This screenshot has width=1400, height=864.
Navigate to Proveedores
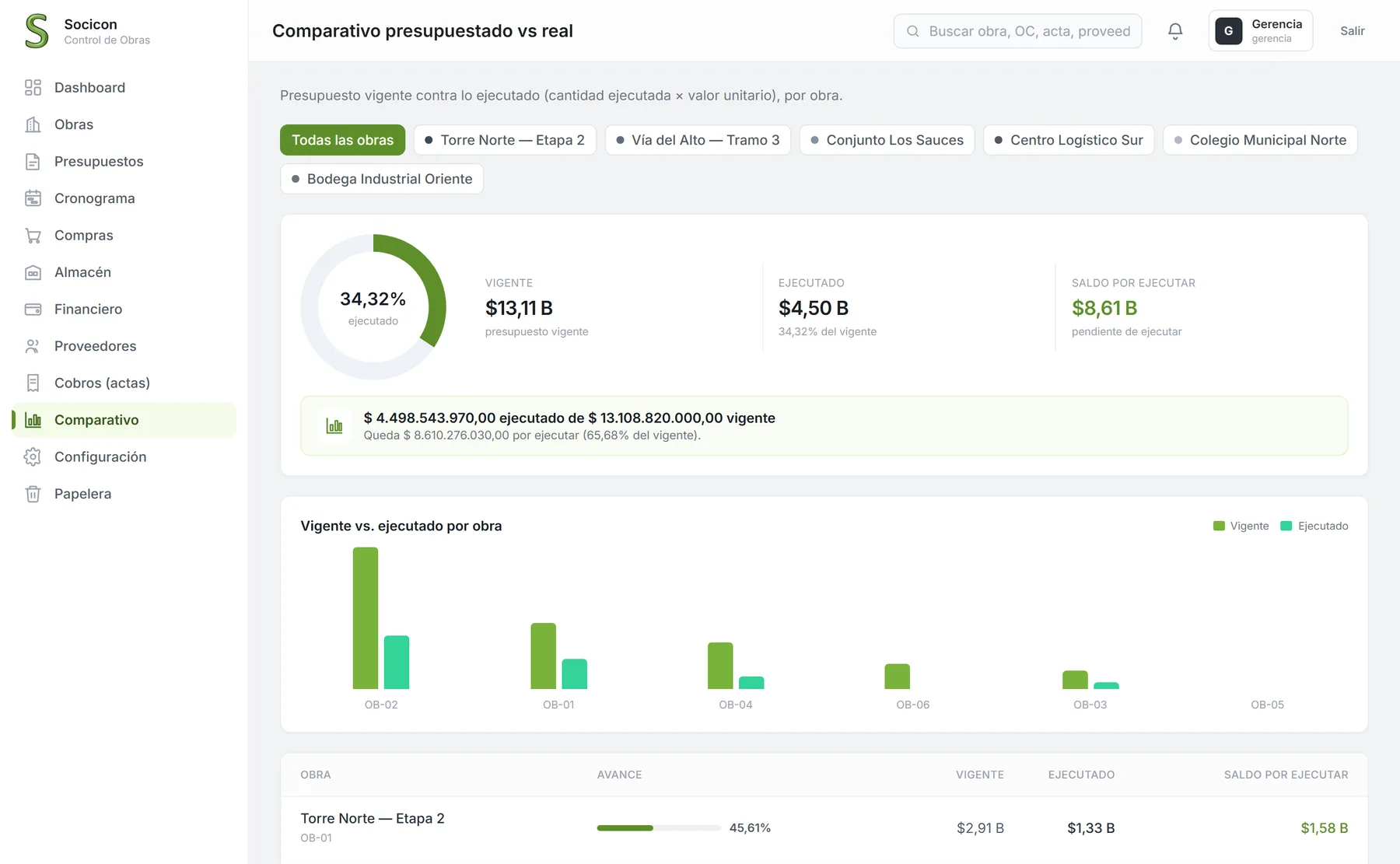(124, 346)
